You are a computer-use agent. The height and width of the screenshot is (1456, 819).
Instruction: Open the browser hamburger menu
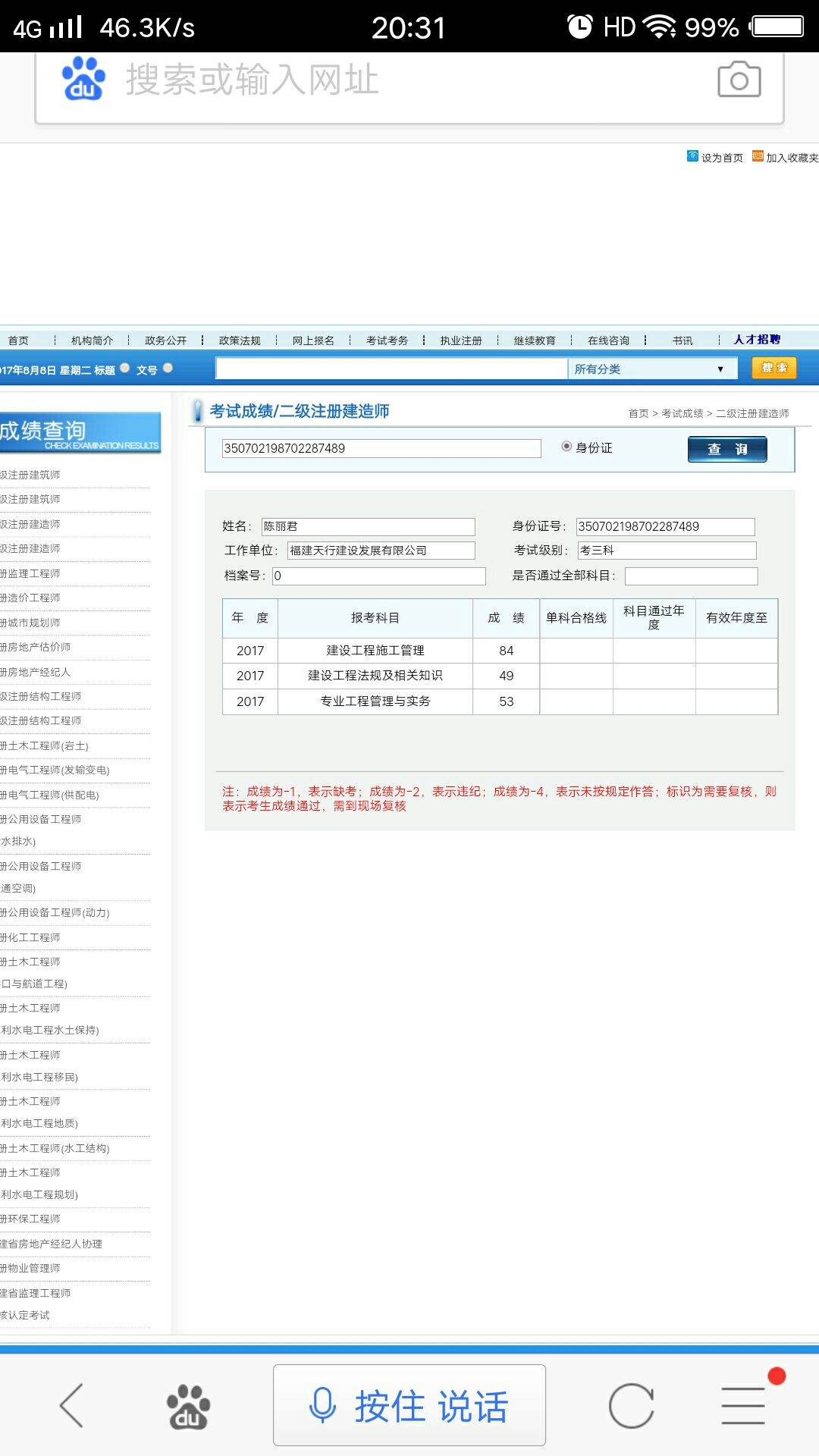pyautogui.click(x=743, y=1405)
